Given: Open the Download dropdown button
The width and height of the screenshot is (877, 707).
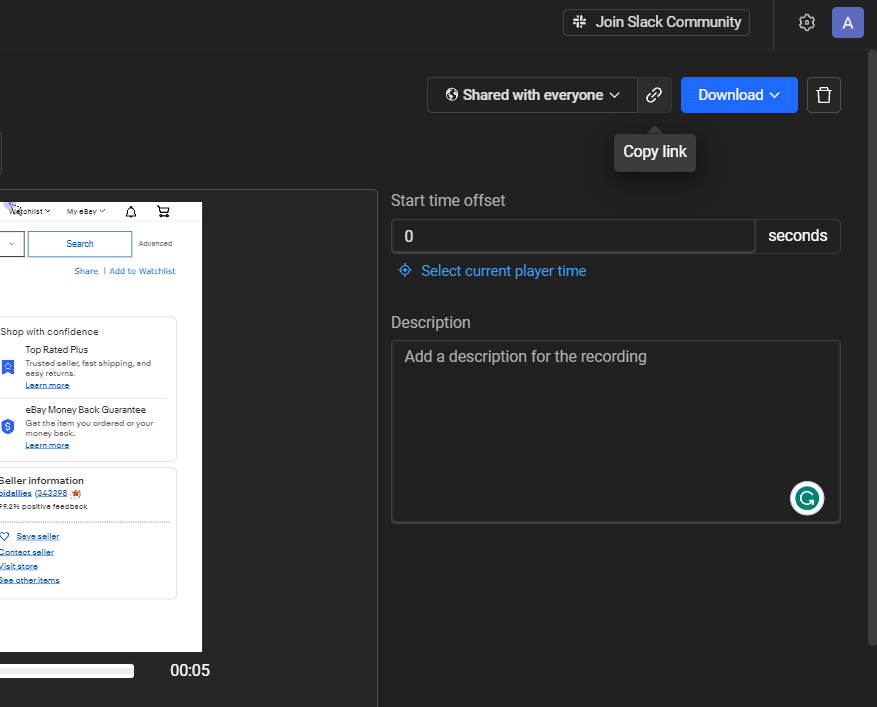Looking at the screenshot, I should 739,95.
